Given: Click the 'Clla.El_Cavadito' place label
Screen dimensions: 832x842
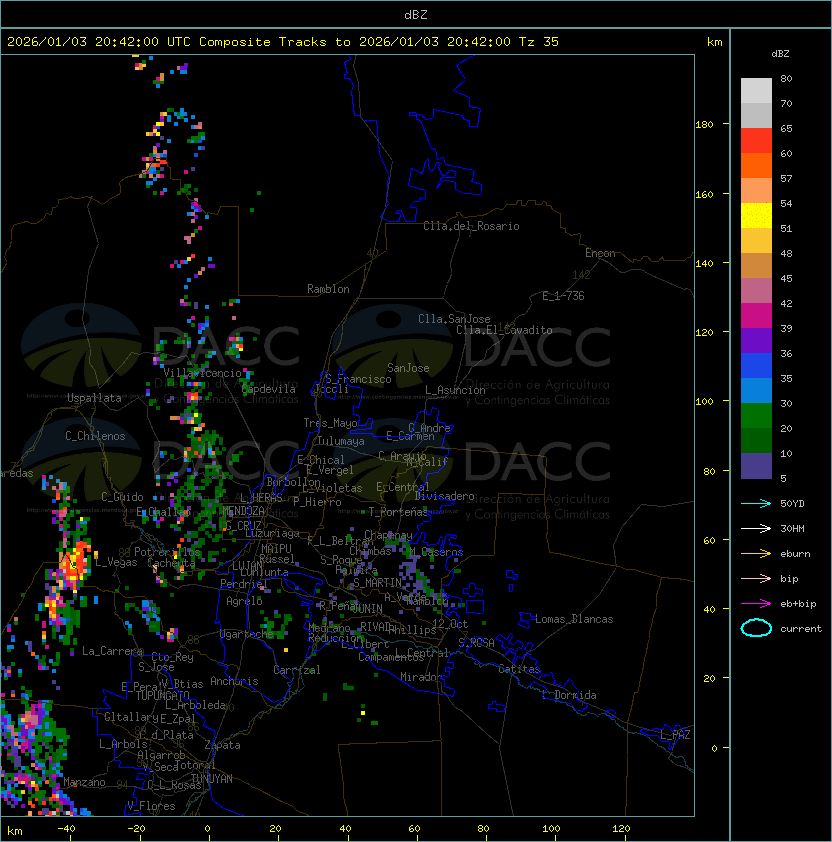Looking at the screenshot, I should [504, 330].
